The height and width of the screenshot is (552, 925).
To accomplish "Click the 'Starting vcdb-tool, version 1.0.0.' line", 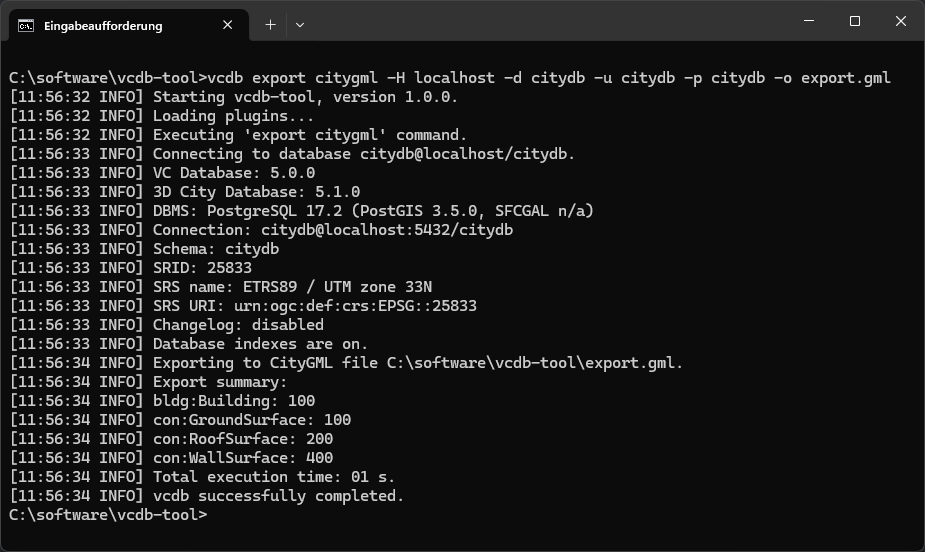I will [x=305, y=97].
